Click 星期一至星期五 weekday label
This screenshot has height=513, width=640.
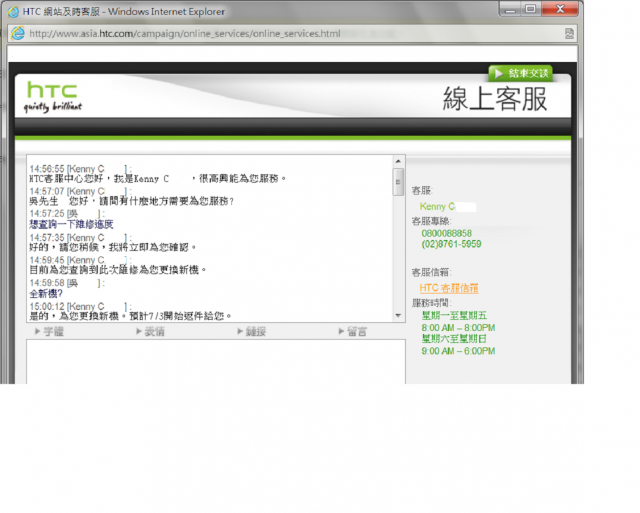pyautogui.click(x=454, y=315)
